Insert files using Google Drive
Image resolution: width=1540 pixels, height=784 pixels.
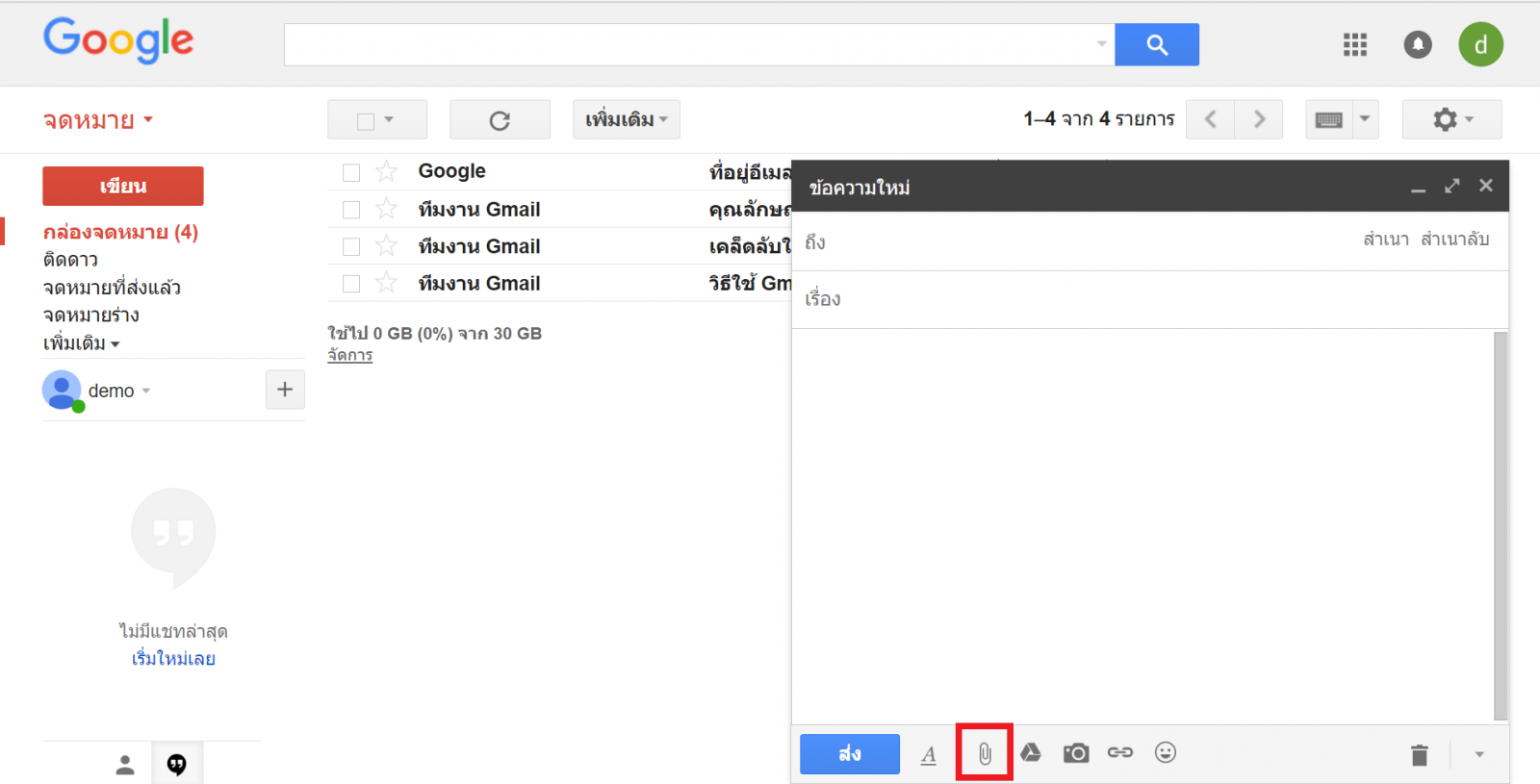[x=1031, y=752]
